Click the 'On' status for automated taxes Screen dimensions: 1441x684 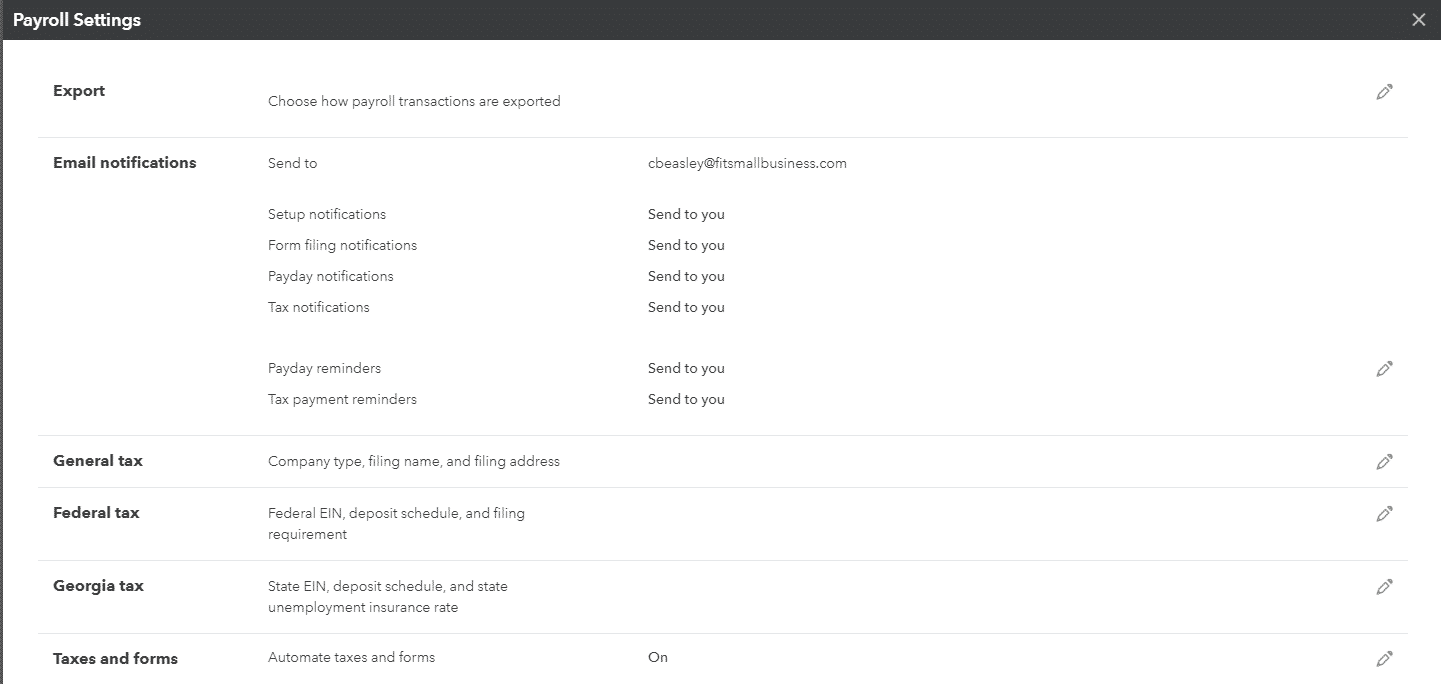tap(657, 657)
